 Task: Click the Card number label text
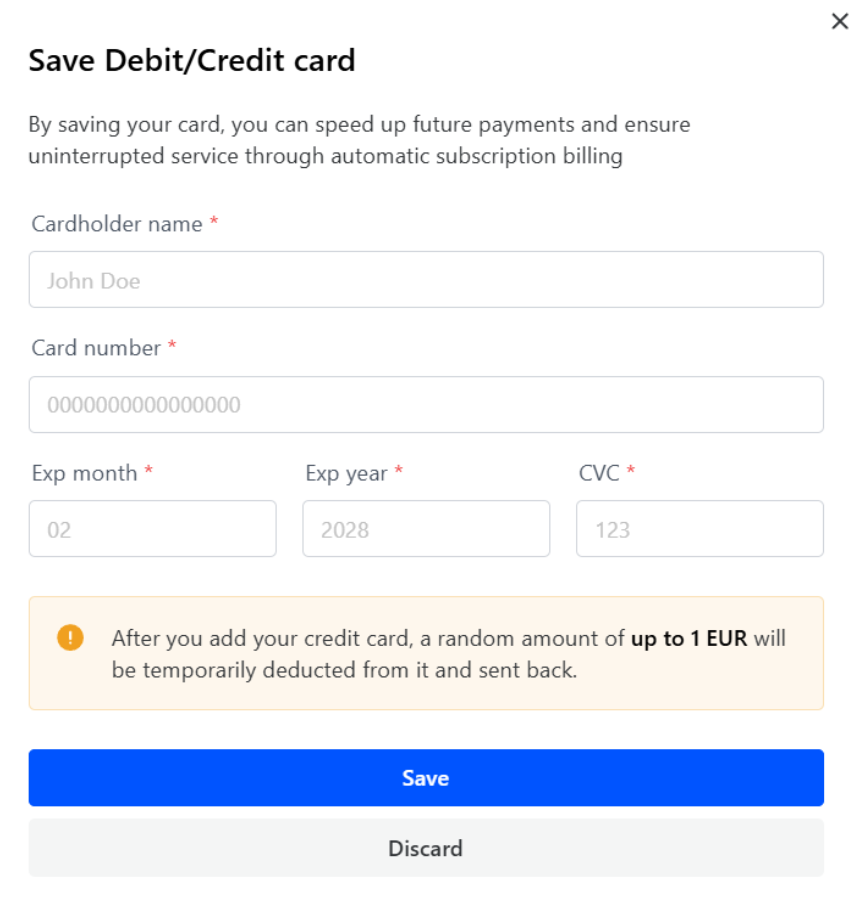coord(96,348)
